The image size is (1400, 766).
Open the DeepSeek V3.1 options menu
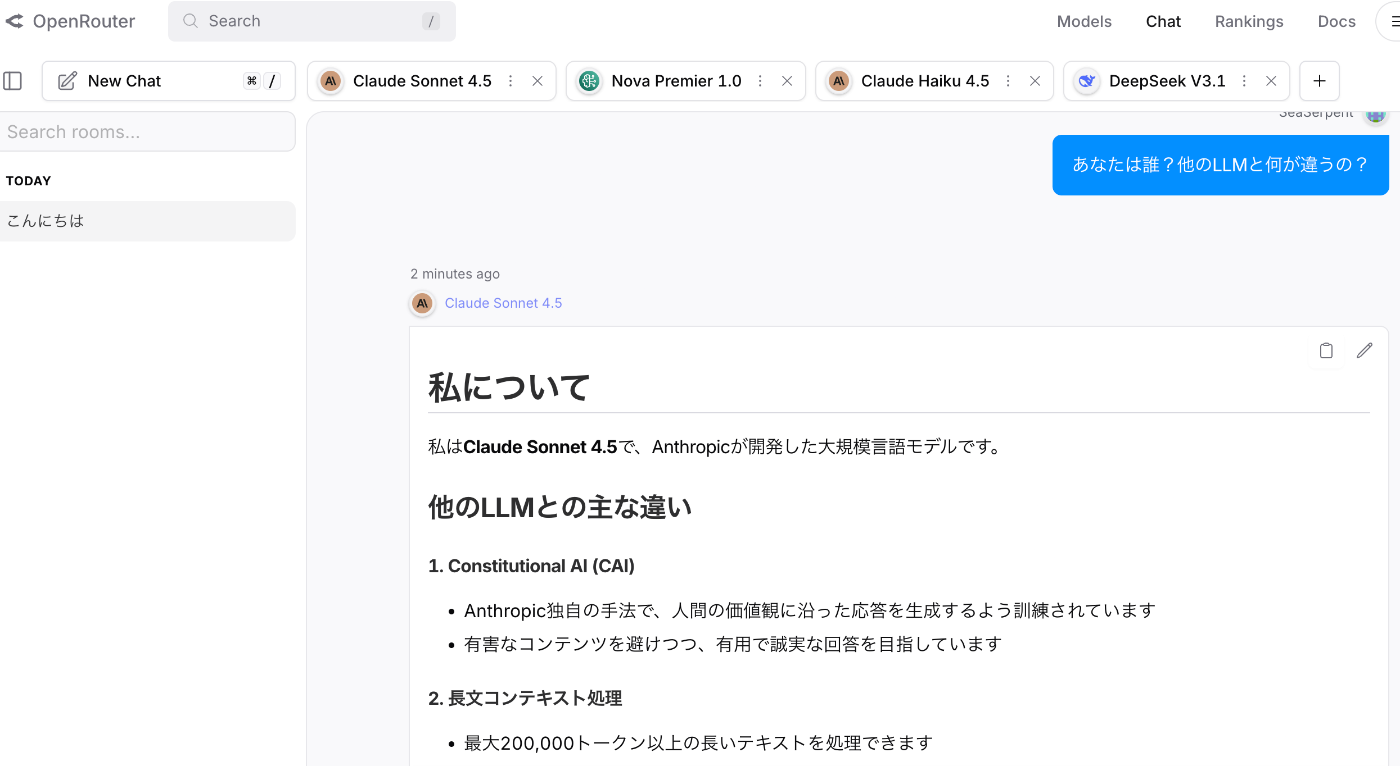click(1244, 81)
